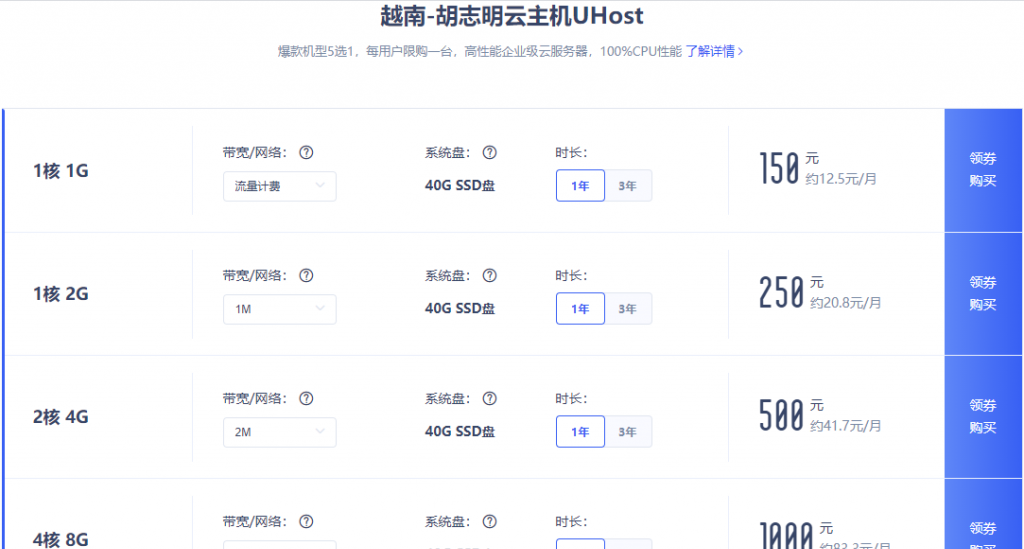Select 1年 duration for 1核 2G
1024x549 pixels.
point(580,309)
